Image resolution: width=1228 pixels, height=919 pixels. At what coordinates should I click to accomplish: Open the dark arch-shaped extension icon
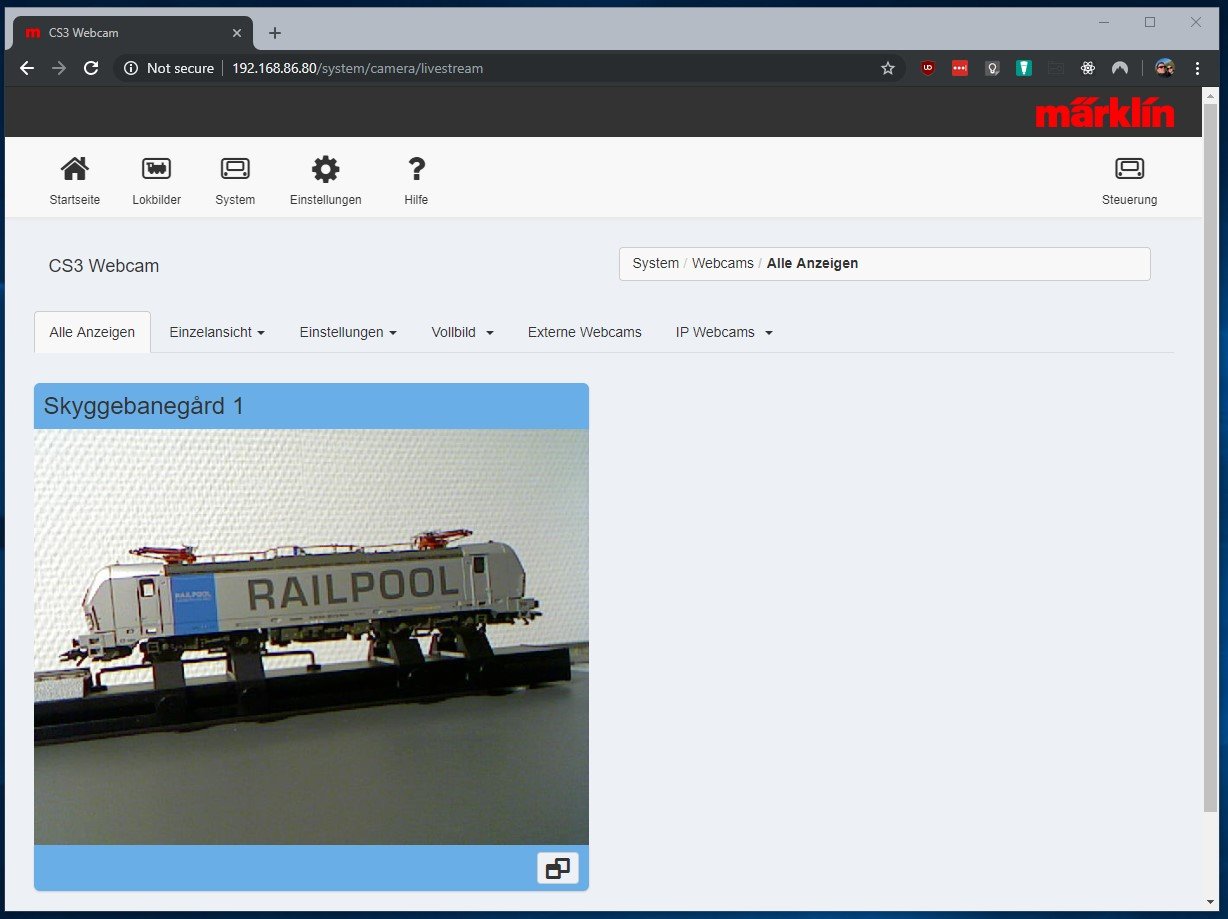click(1120, 68)
